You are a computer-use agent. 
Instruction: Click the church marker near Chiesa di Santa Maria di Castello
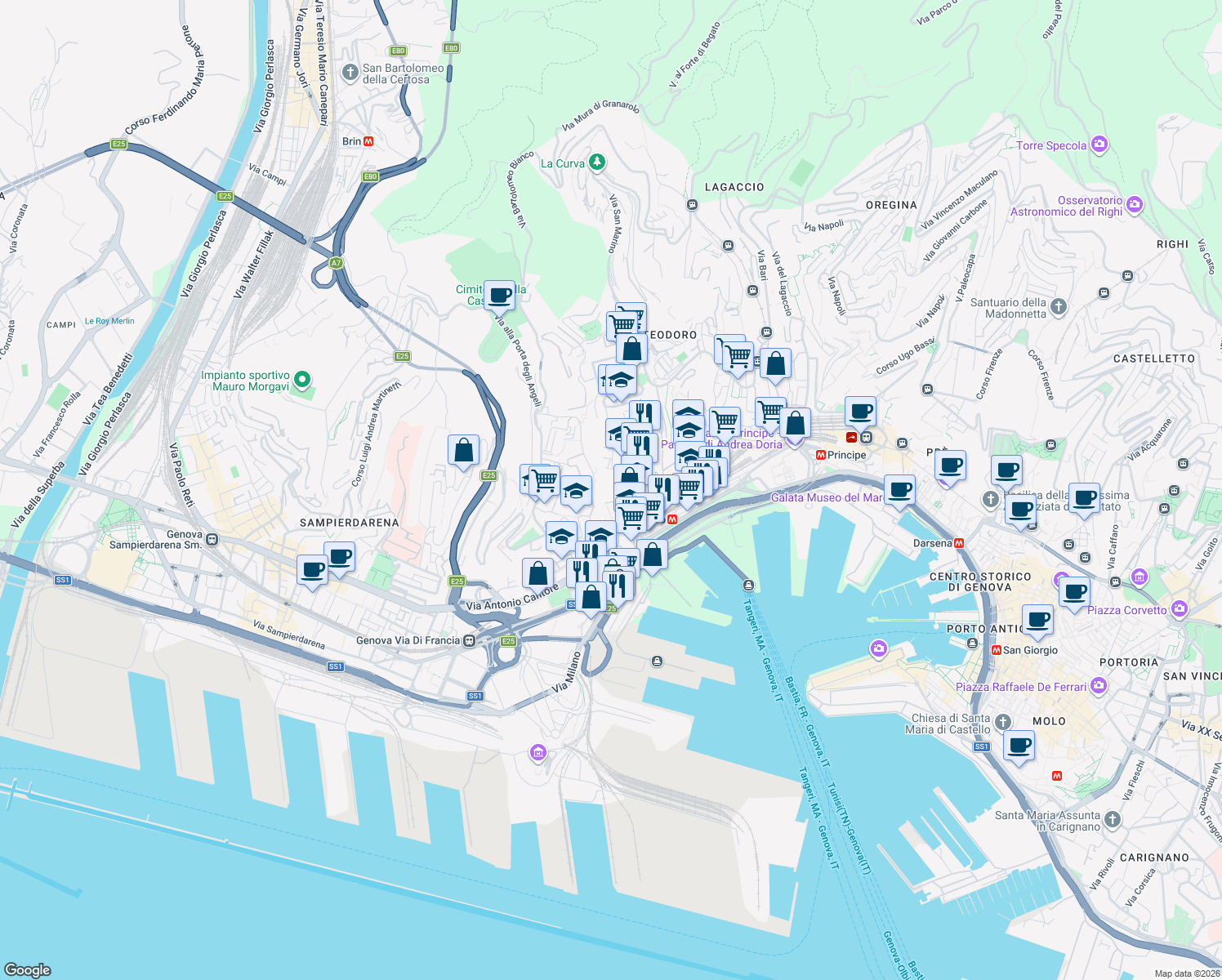1002,722
